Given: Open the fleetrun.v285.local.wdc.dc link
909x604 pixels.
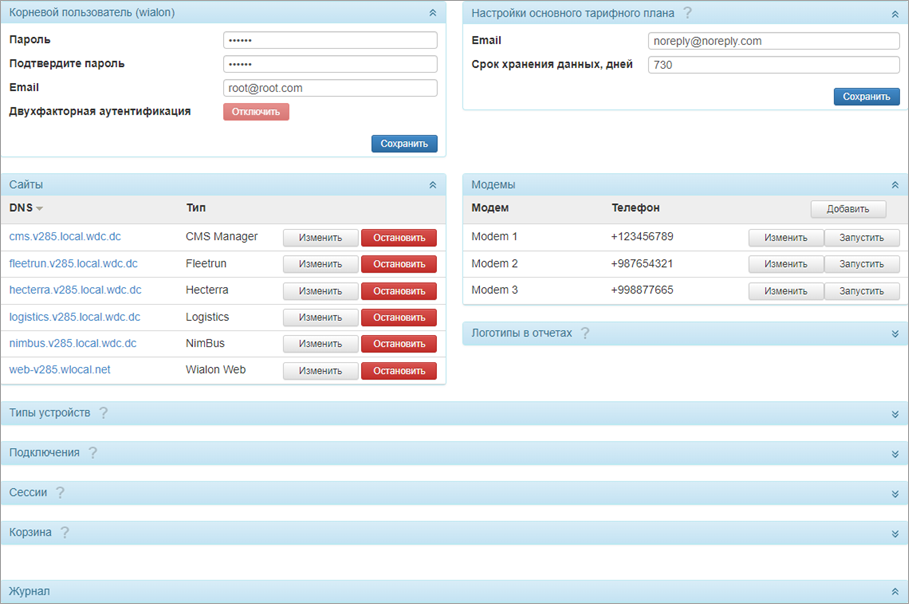Looking at the screenshot, I should pyautogui.click(x=73, y=263).
